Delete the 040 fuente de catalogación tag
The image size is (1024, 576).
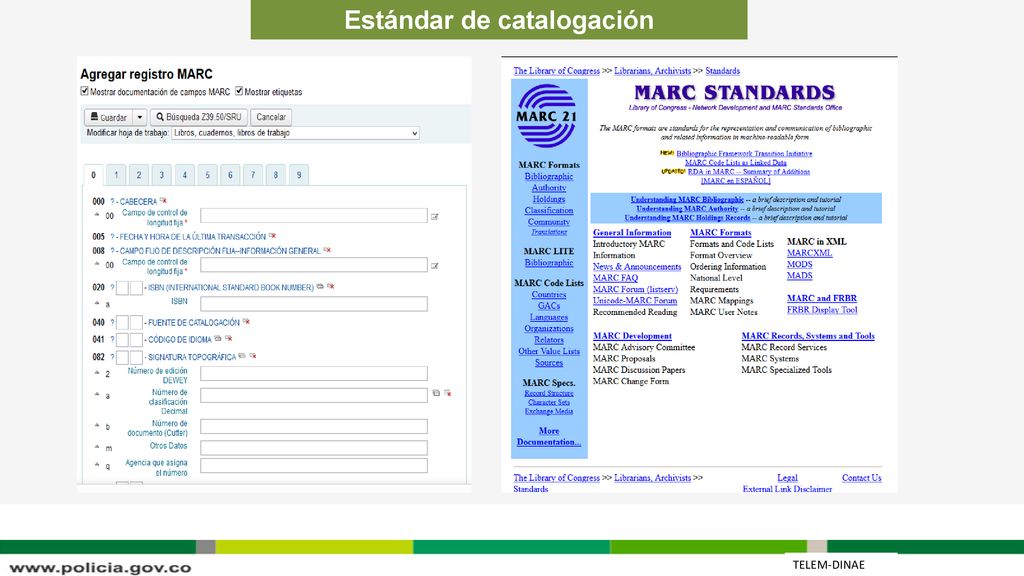click(x=246, y=321)
